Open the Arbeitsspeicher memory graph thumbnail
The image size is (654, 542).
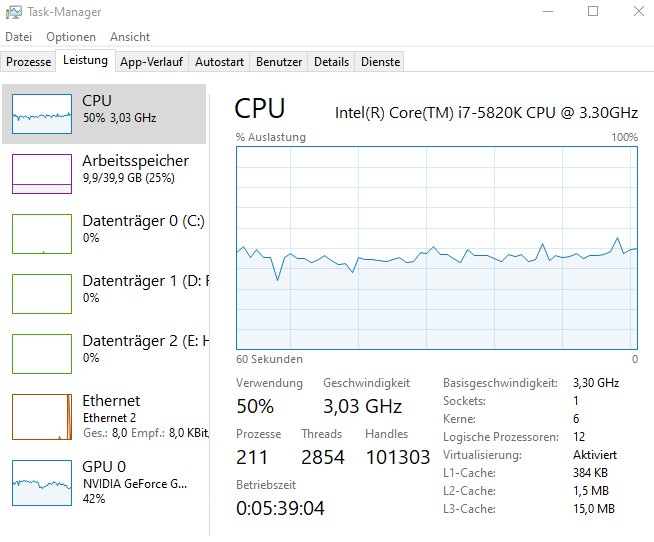[x=42, y=174]
